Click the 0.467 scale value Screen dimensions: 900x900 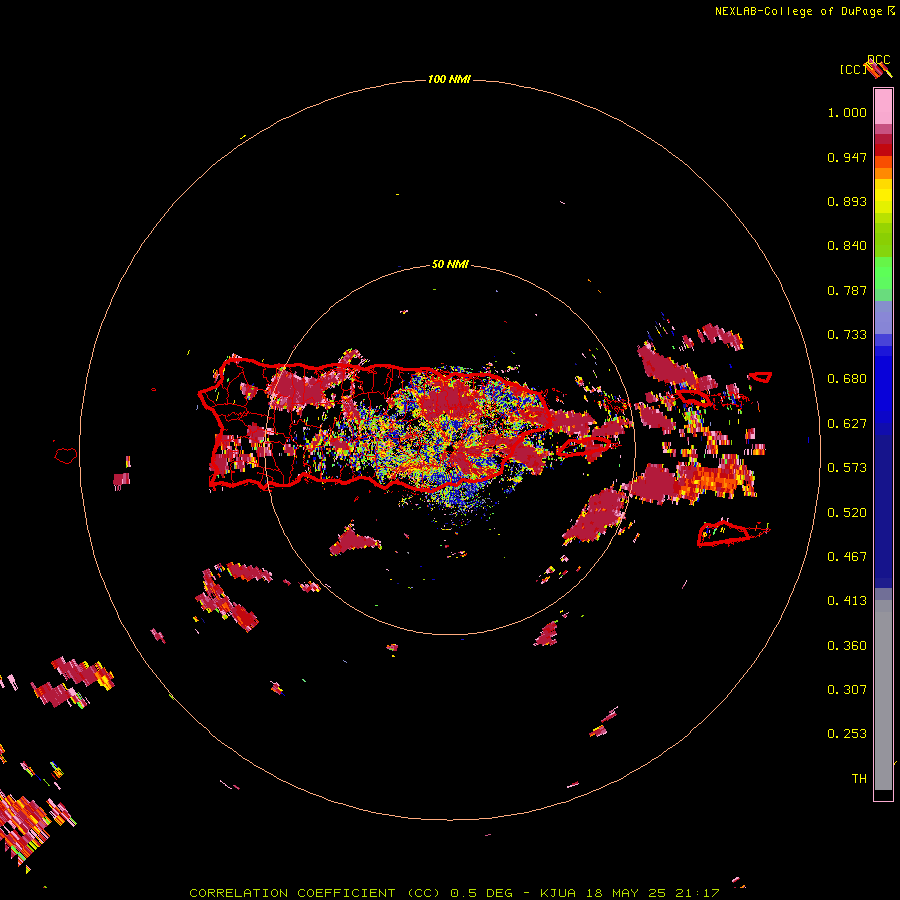click(847, 557)
